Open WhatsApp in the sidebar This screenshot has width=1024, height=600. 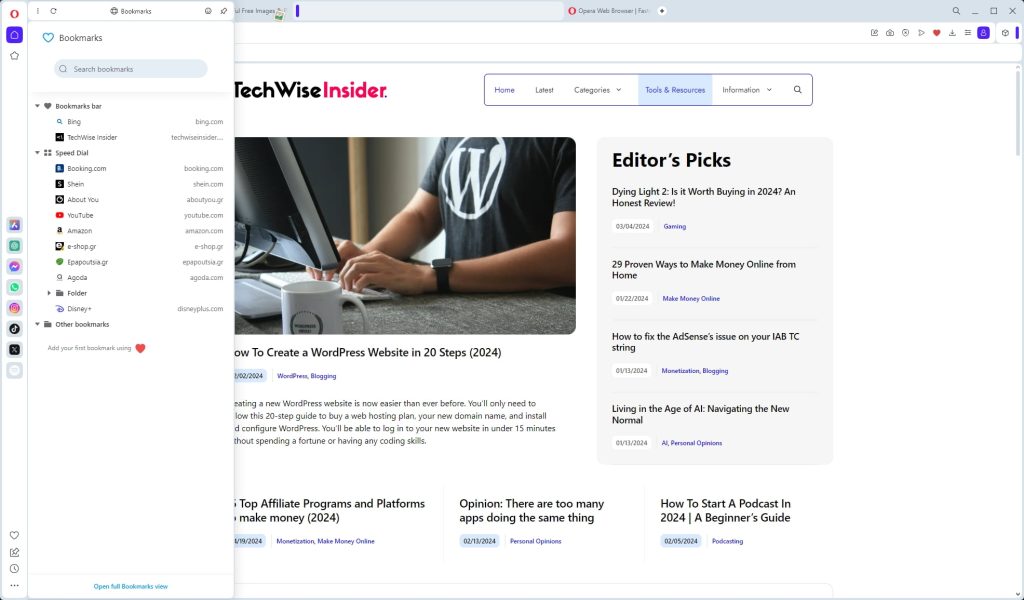14,287
